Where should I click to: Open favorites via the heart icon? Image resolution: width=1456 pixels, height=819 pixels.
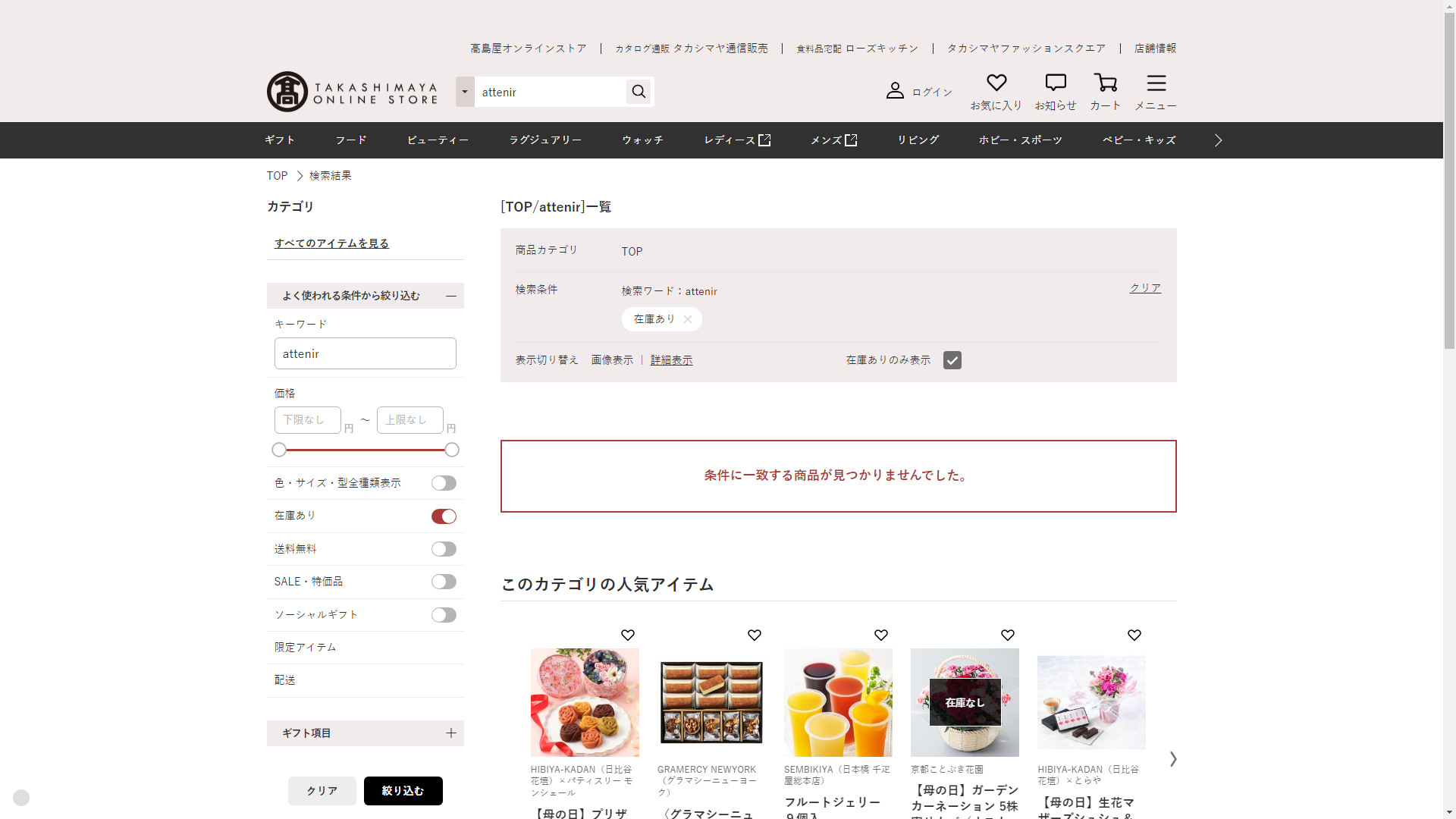pos(996,83)
